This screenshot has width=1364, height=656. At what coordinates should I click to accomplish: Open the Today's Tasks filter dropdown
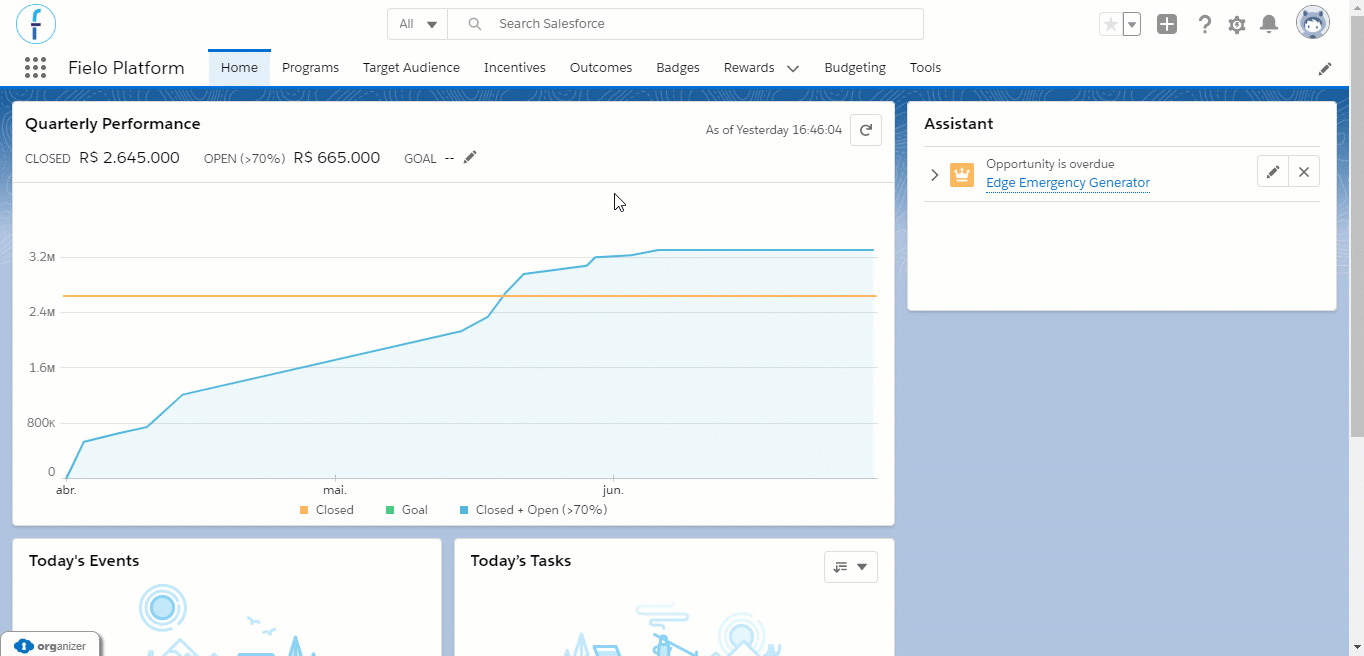point(851,567)
